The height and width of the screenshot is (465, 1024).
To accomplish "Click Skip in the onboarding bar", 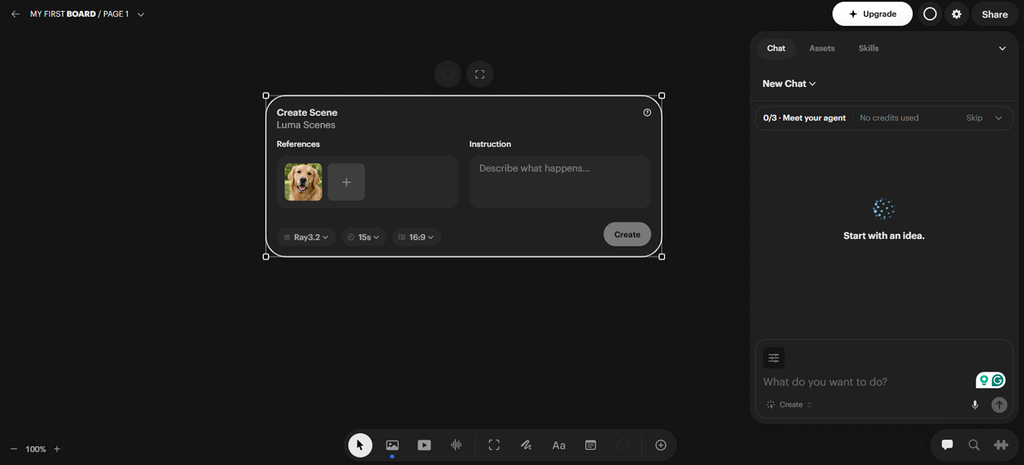I will pyautogui.click(x=974, y=118).
